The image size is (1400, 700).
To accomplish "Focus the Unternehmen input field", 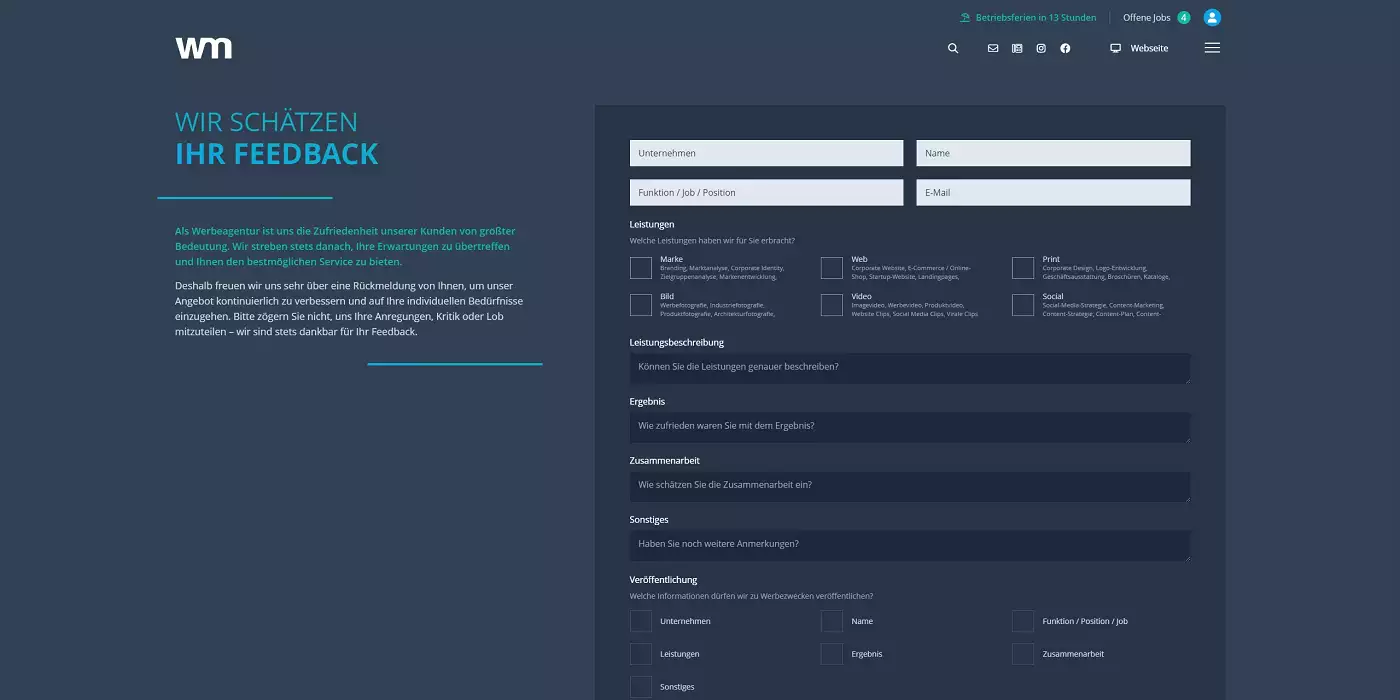I will pyautogui.click(x=766, y=153).
